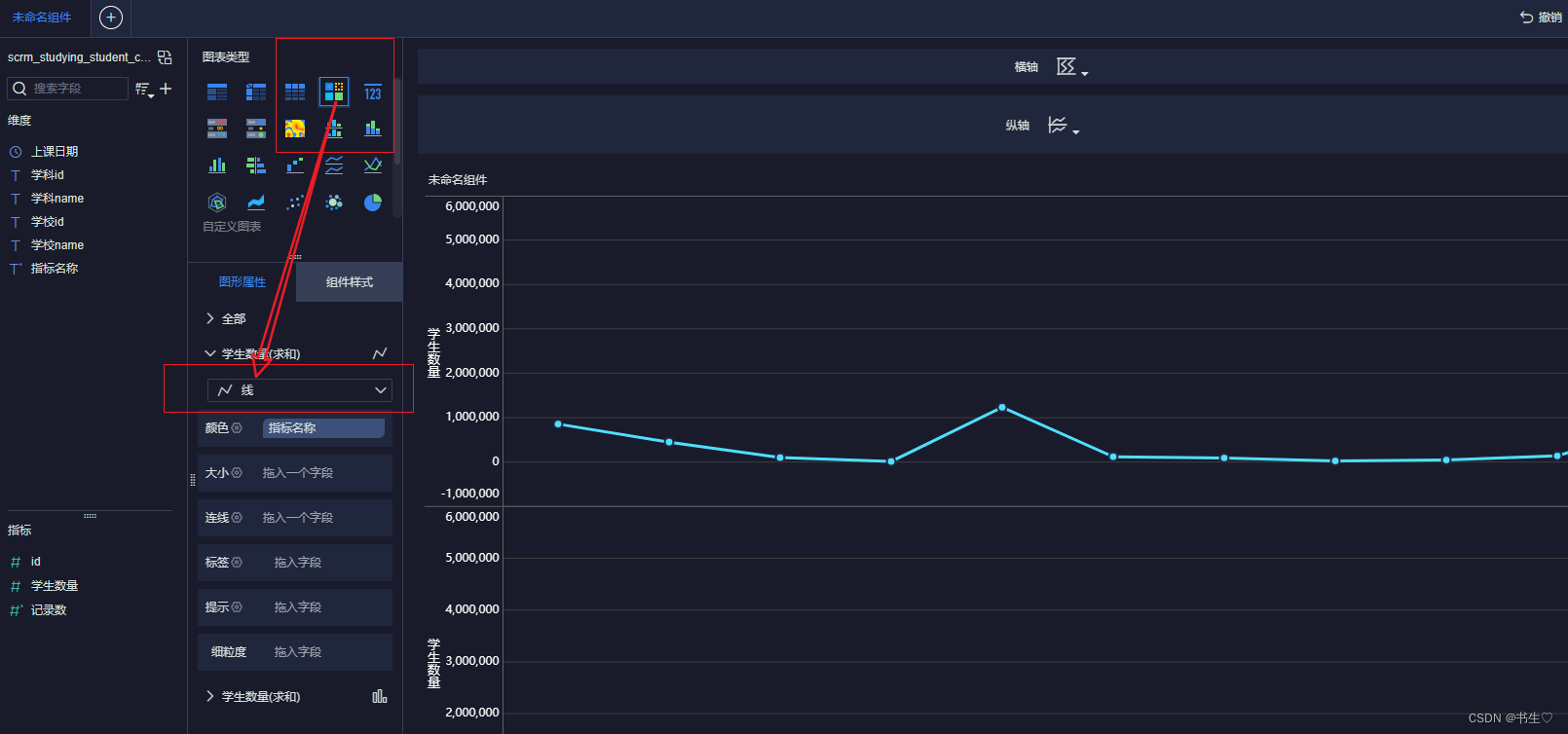The width and height of the screenshot is (1568, 734).
Task: Select the 学生数量 measure field
Action: [55, 586]
